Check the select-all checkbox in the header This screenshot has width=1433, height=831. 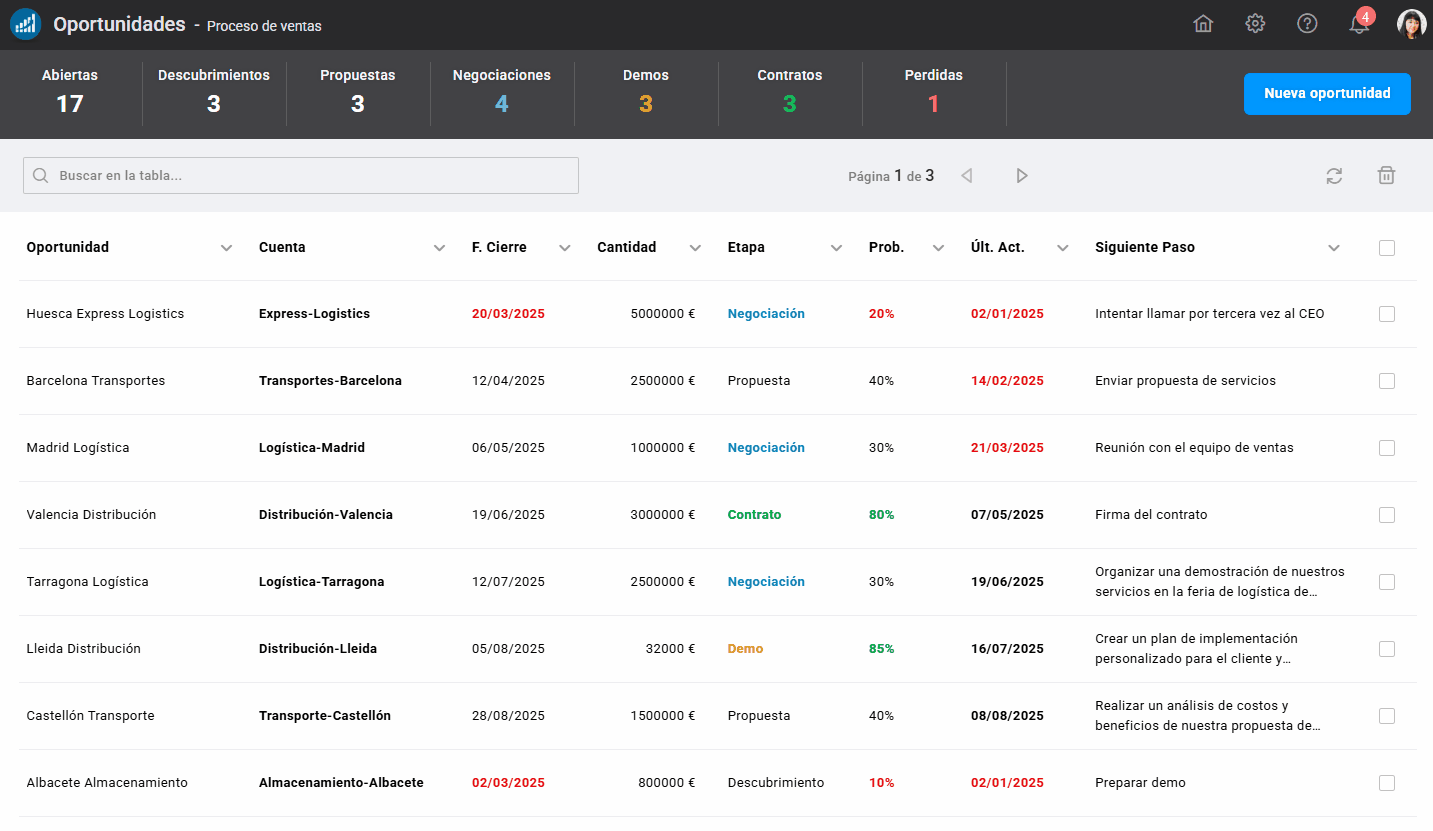point(1387,247)
